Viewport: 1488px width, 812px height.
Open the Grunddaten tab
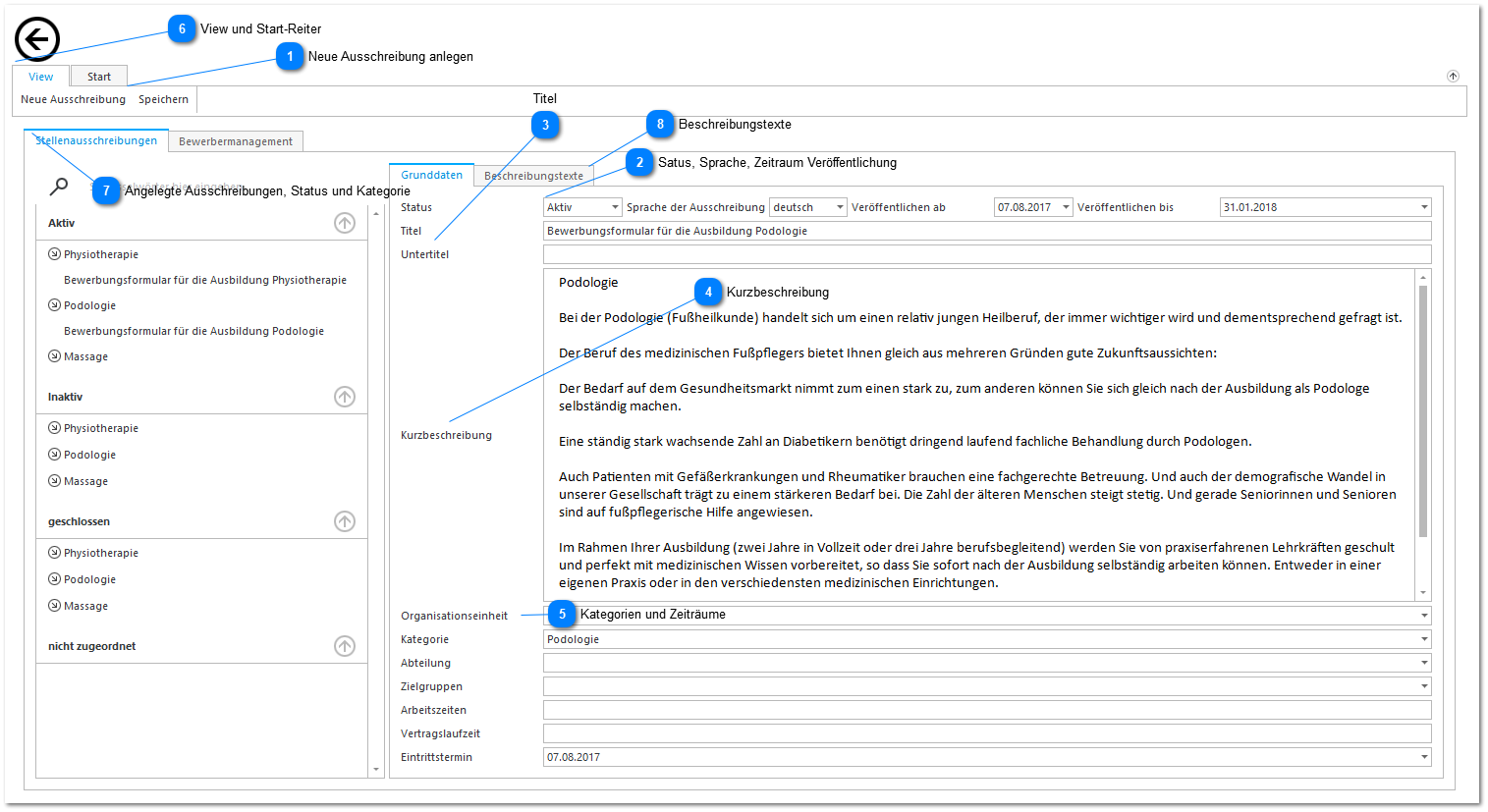(x=432, y=175)
